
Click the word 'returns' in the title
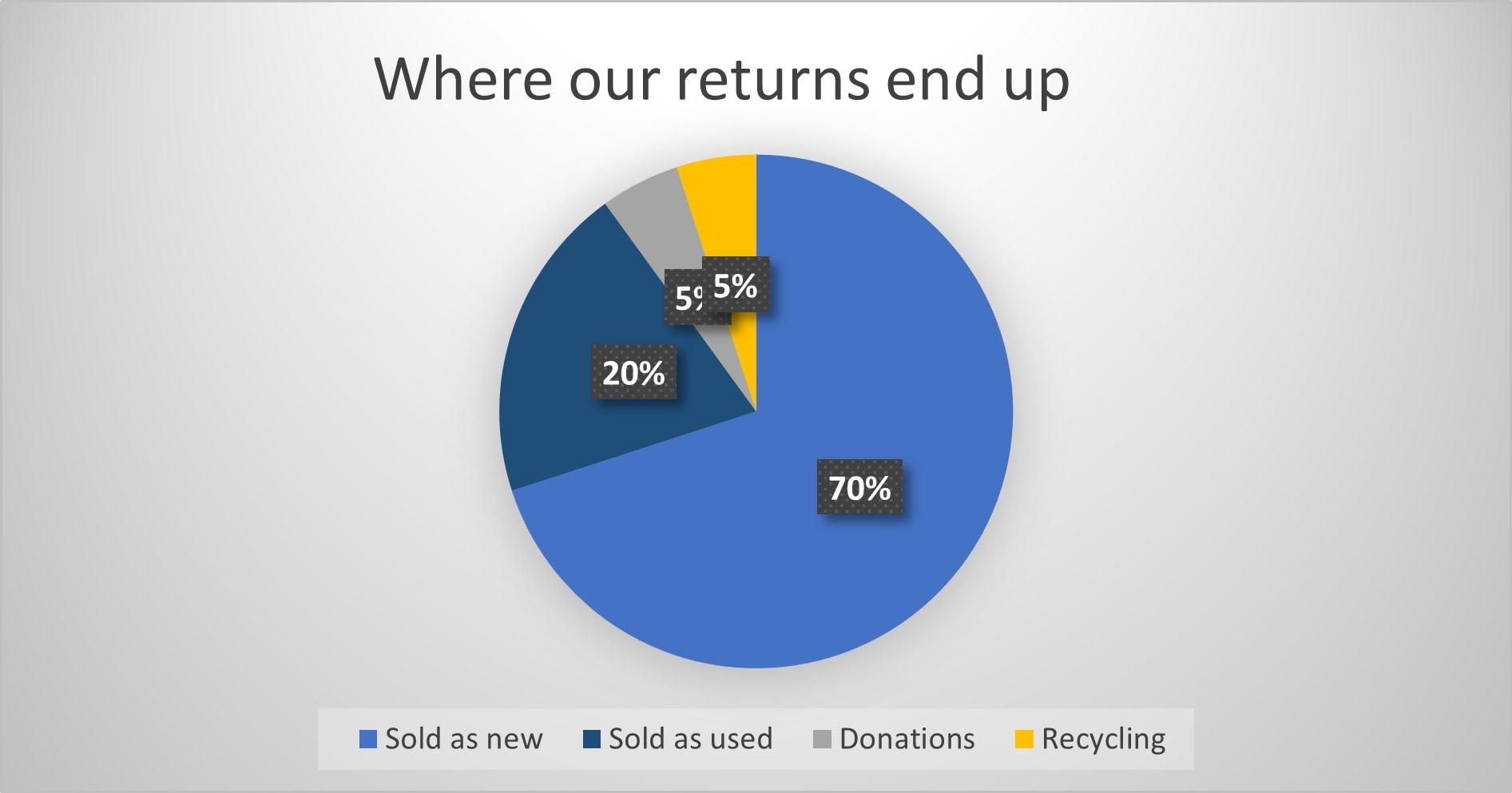point(772,79)
